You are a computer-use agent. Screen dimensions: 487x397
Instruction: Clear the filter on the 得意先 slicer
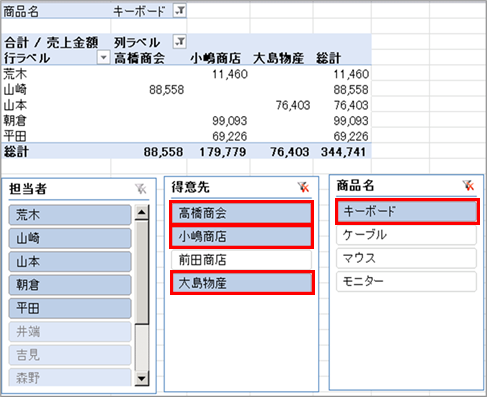[303, 187]
